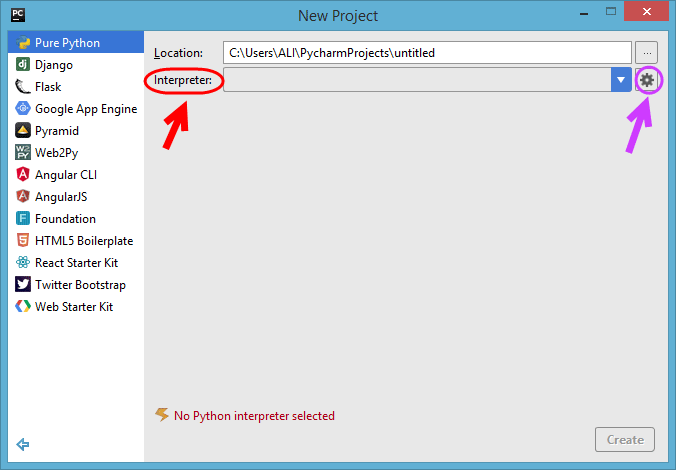Click the New Project window title
This screenshot has width=676, height=470.
pos(338,16)
